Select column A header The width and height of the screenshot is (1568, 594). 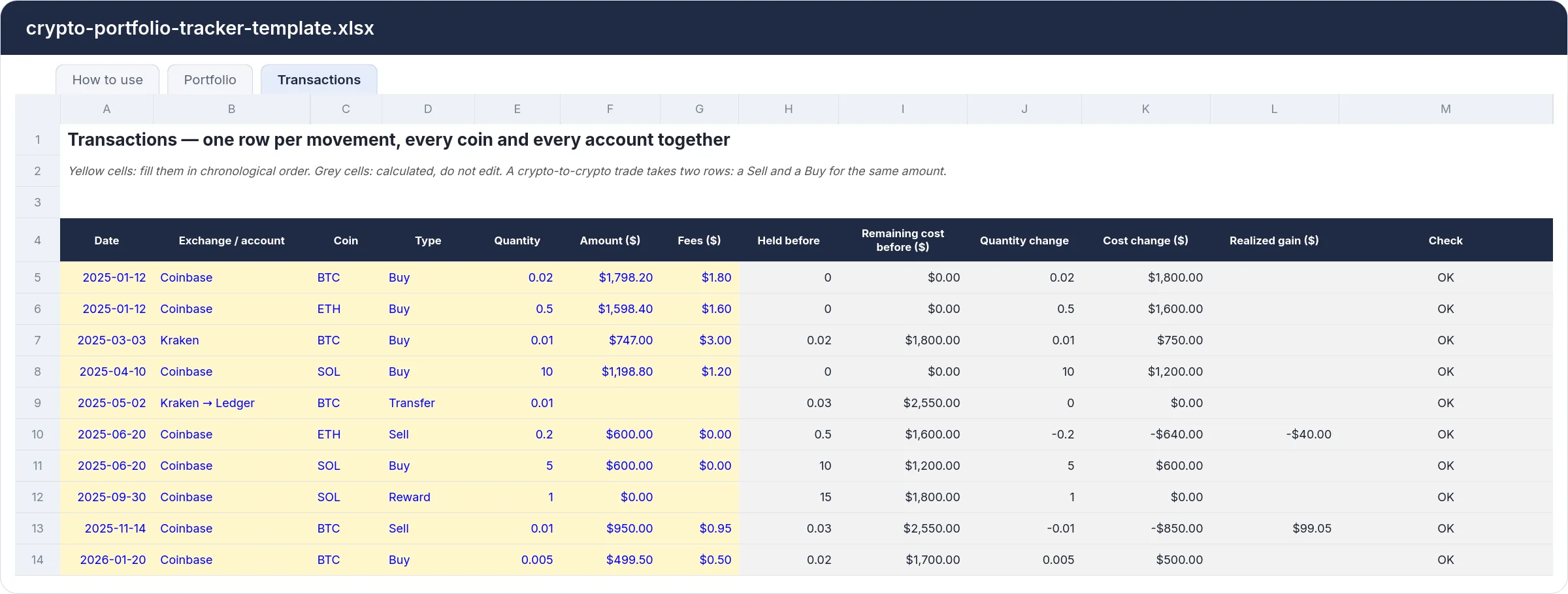[x=106, y=109]
